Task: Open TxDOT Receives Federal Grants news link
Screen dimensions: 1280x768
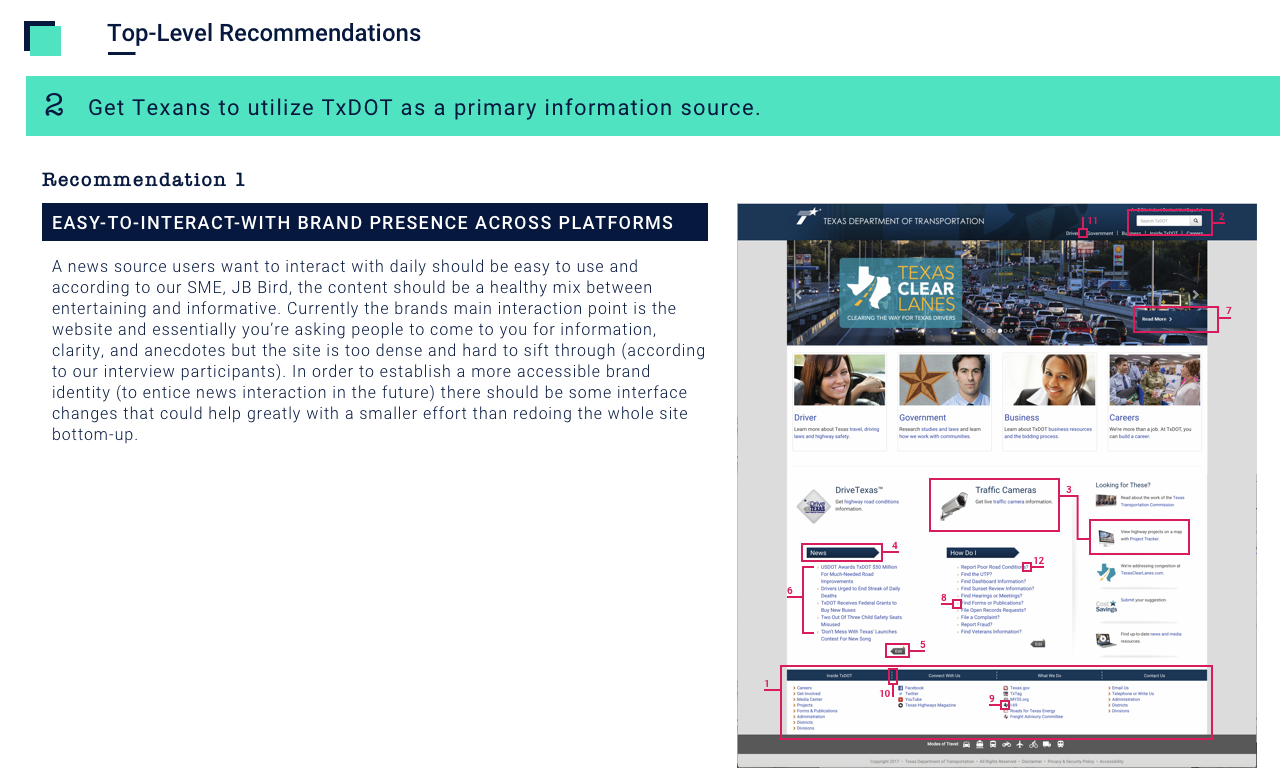Action: click(859, 606)
